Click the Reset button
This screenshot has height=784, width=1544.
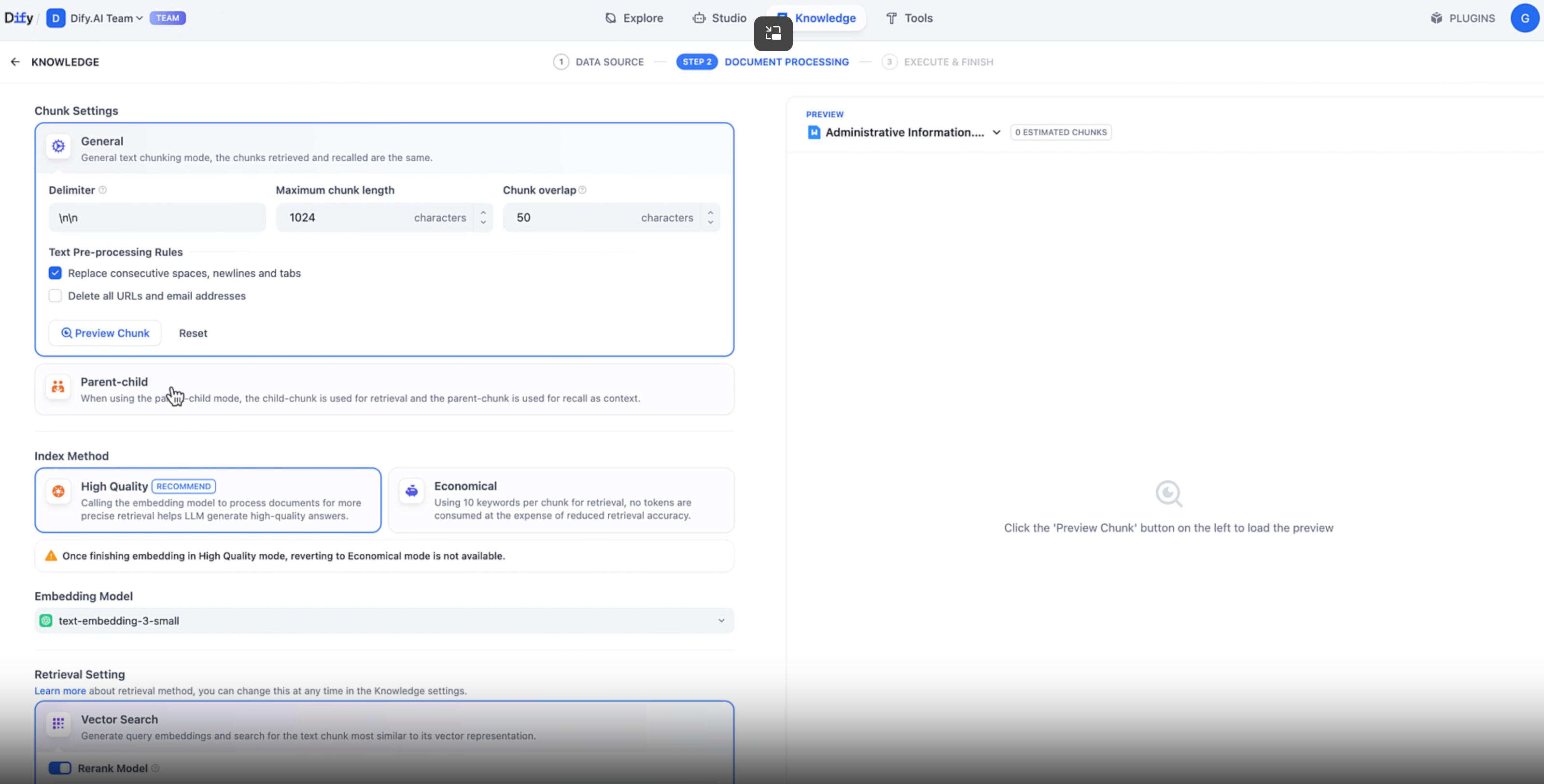click(x=193, y=333)
